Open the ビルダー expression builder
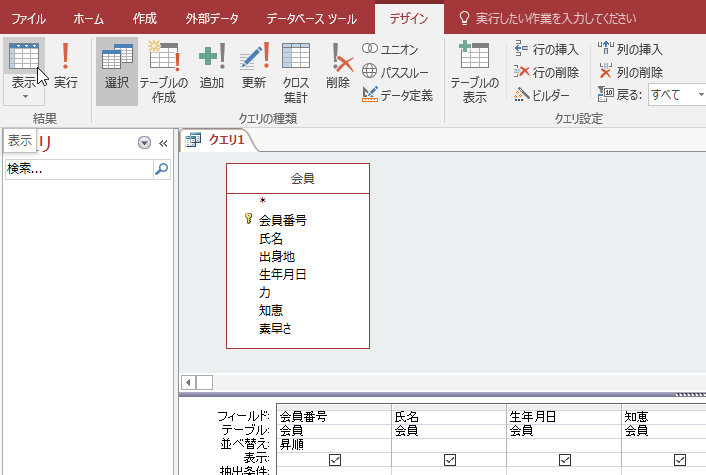The image size is (706, 475). pos(542,95)
